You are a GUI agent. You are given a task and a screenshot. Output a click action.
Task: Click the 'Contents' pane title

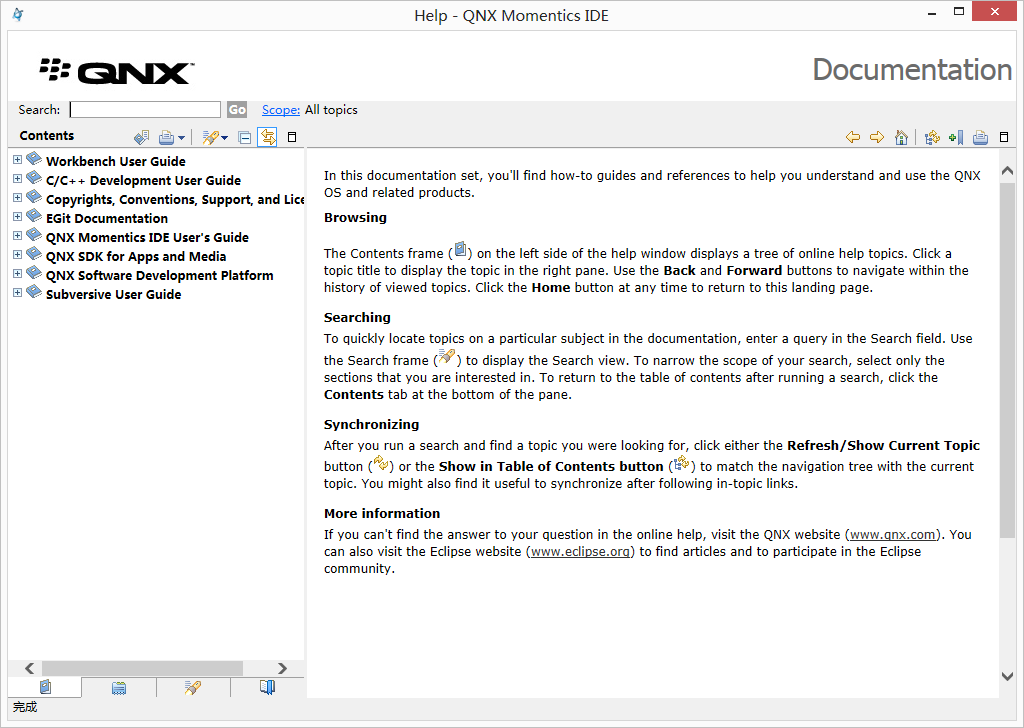coord(46,135)
